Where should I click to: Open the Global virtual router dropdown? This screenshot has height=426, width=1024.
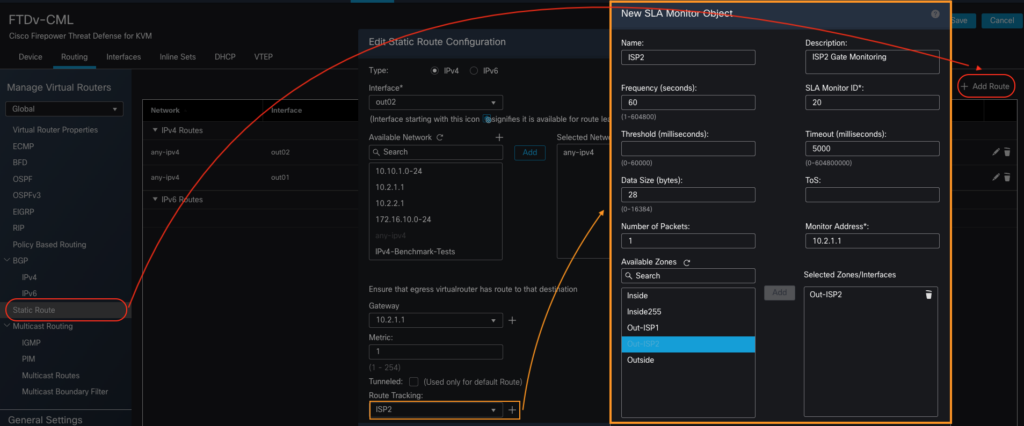pos(64,109)
